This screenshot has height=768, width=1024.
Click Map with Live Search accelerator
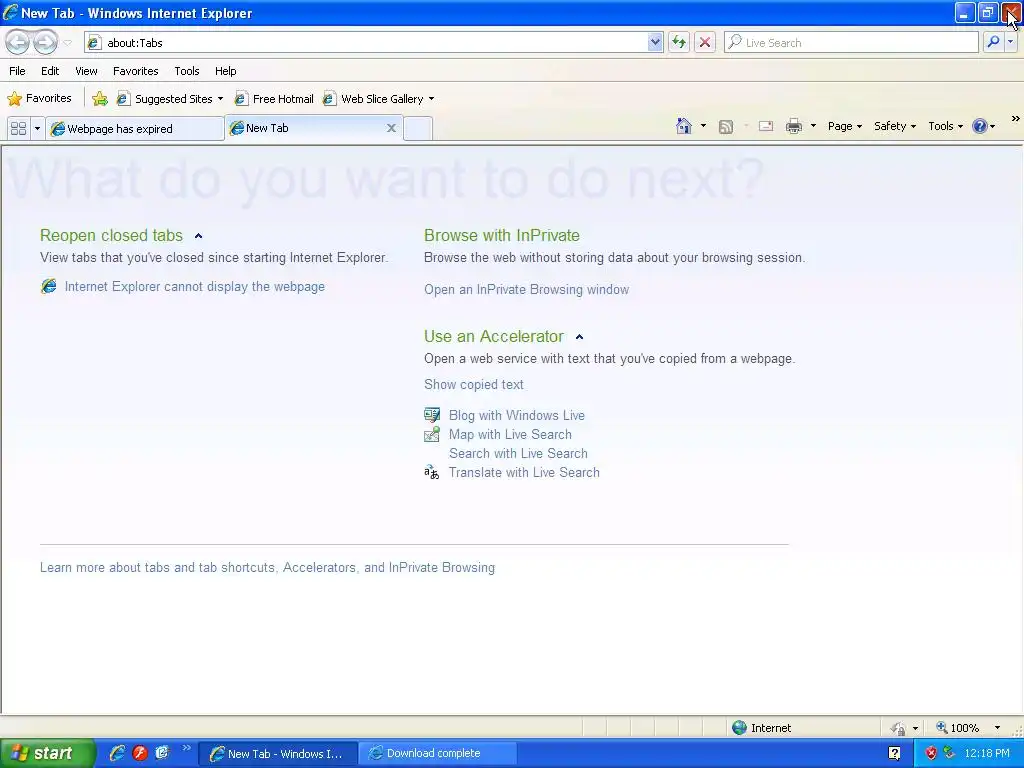tap(509, 434)
